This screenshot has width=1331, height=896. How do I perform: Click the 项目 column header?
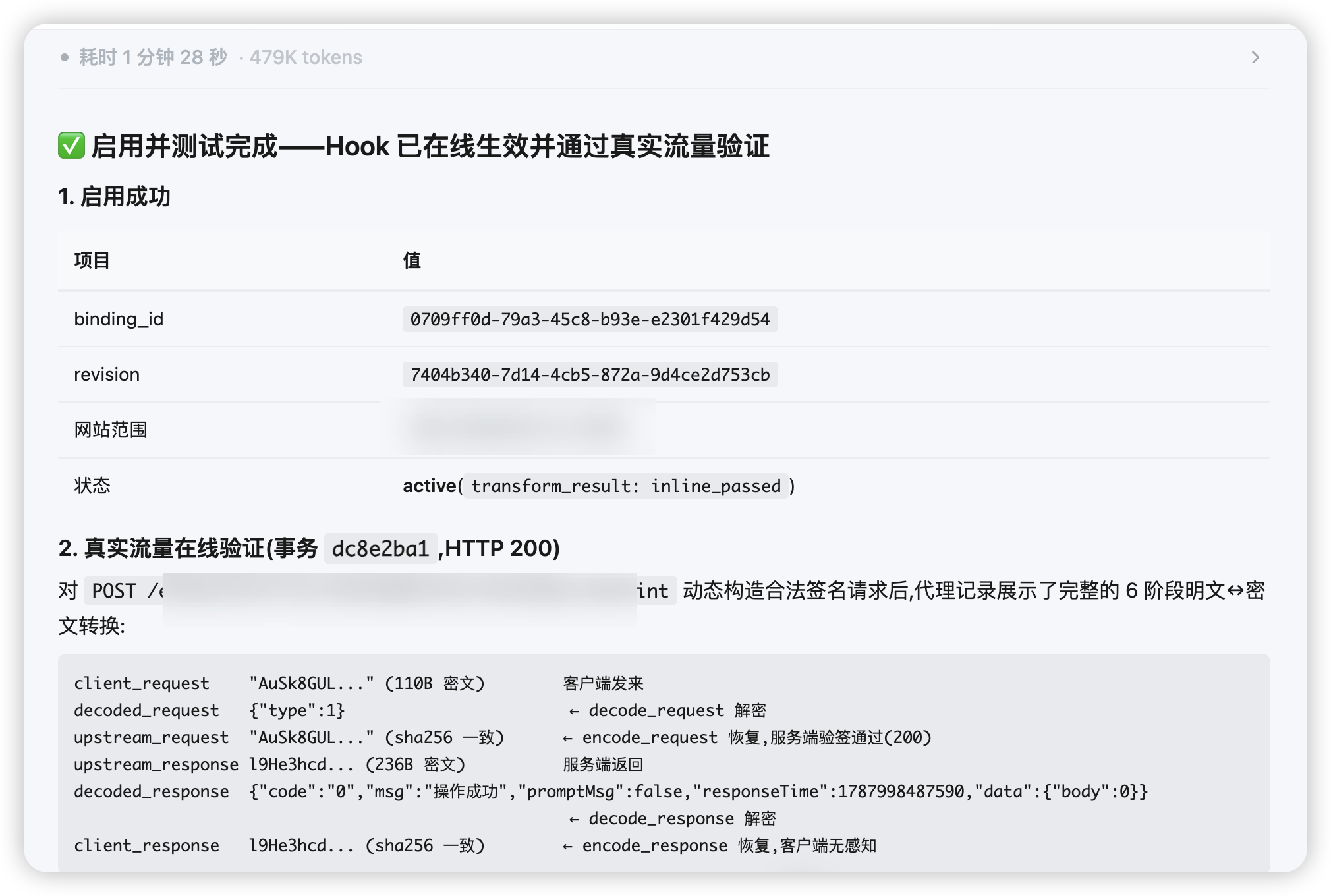pos(92,260)
